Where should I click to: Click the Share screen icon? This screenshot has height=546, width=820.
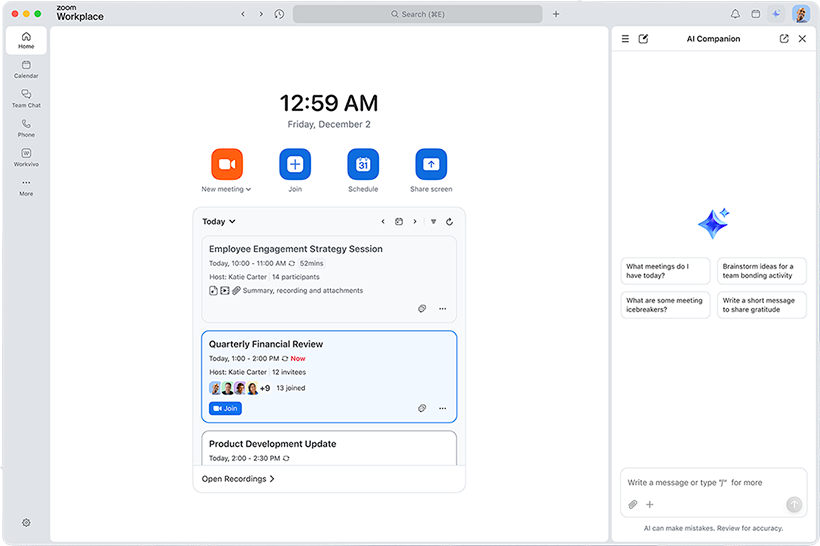point(431,164)
